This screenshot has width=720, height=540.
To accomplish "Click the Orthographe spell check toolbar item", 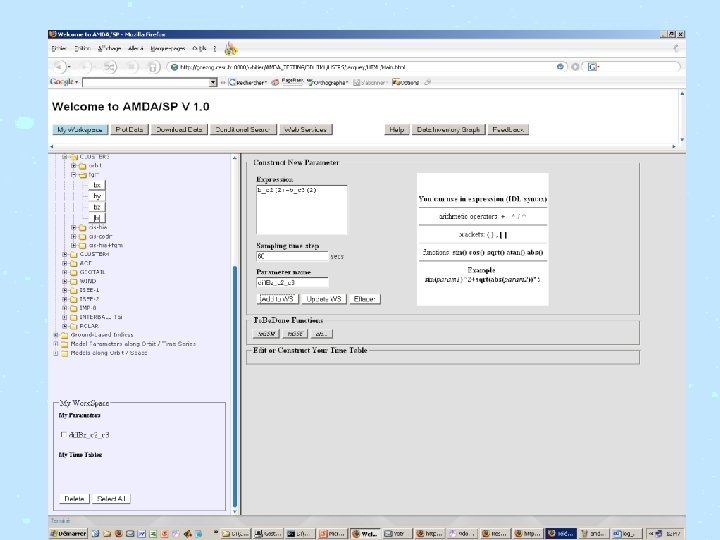I will (x=327, y=82).
